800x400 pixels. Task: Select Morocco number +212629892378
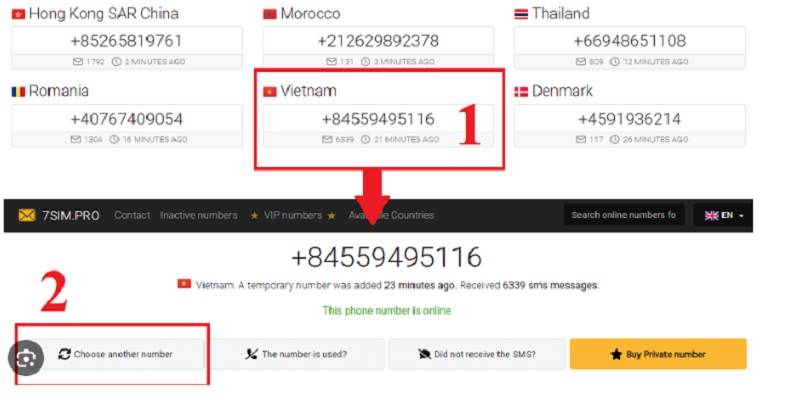pyautogui.click(x=378, y=41)
